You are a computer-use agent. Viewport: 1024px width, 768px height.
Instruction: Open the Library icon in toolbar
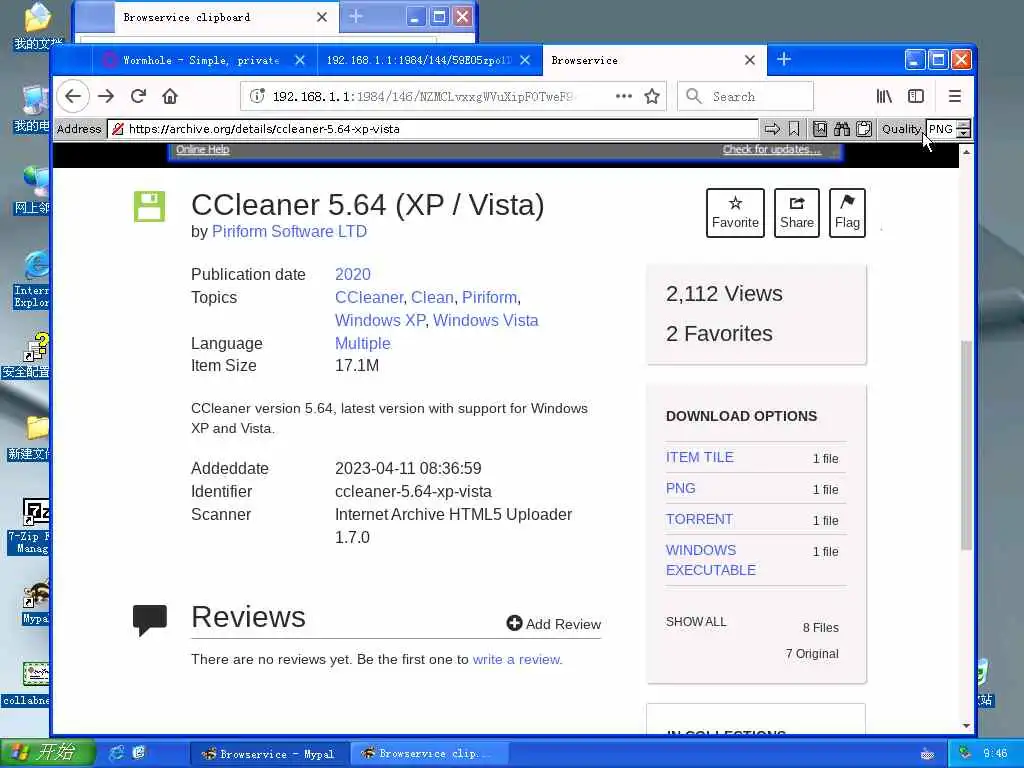[x=884, y=97]
